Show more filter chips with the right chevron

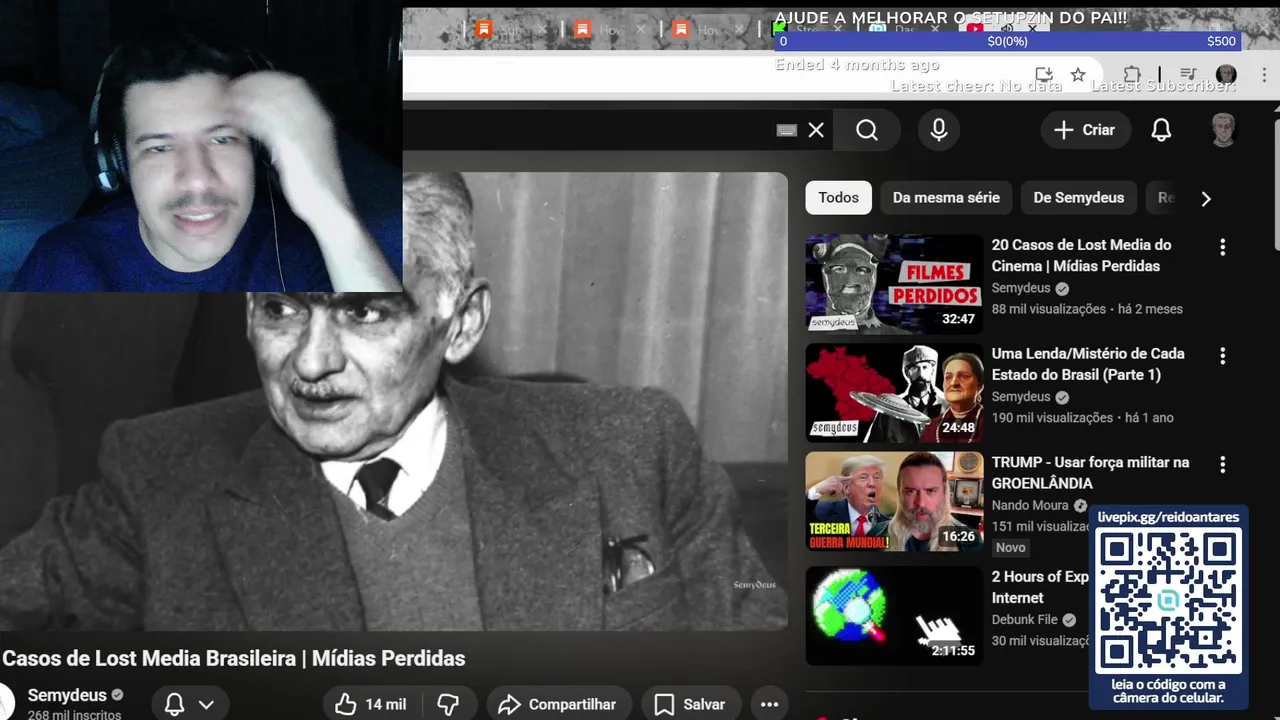[x=1206, y=198]
